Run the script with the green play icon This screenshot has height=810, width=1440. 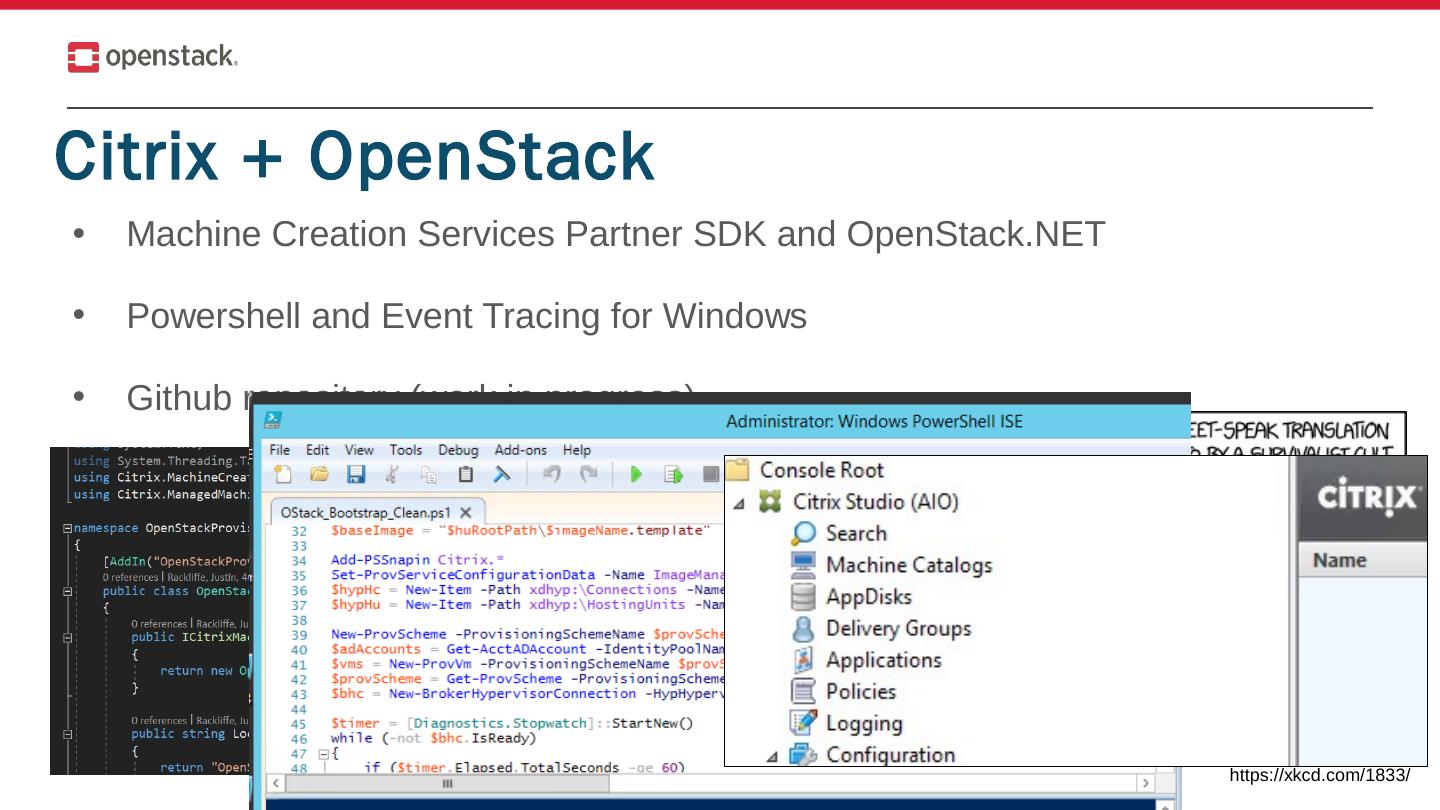[636, 475]
